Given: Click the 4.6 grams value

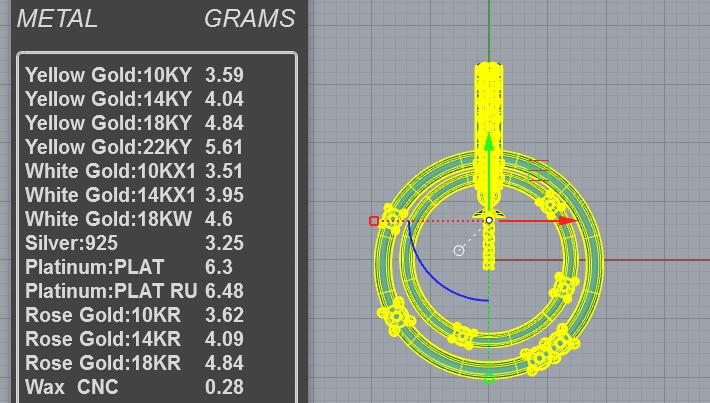Looking at the screenshot, I should [219, 219].
